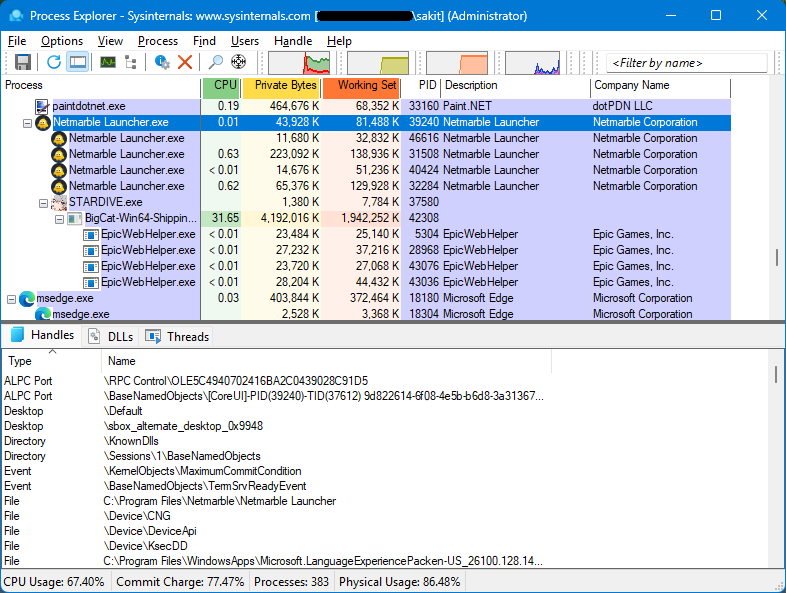The width and height of the screenshot is (786, 593).
Task: Open the System Information graph icon
Action: [x=108, y=62]
